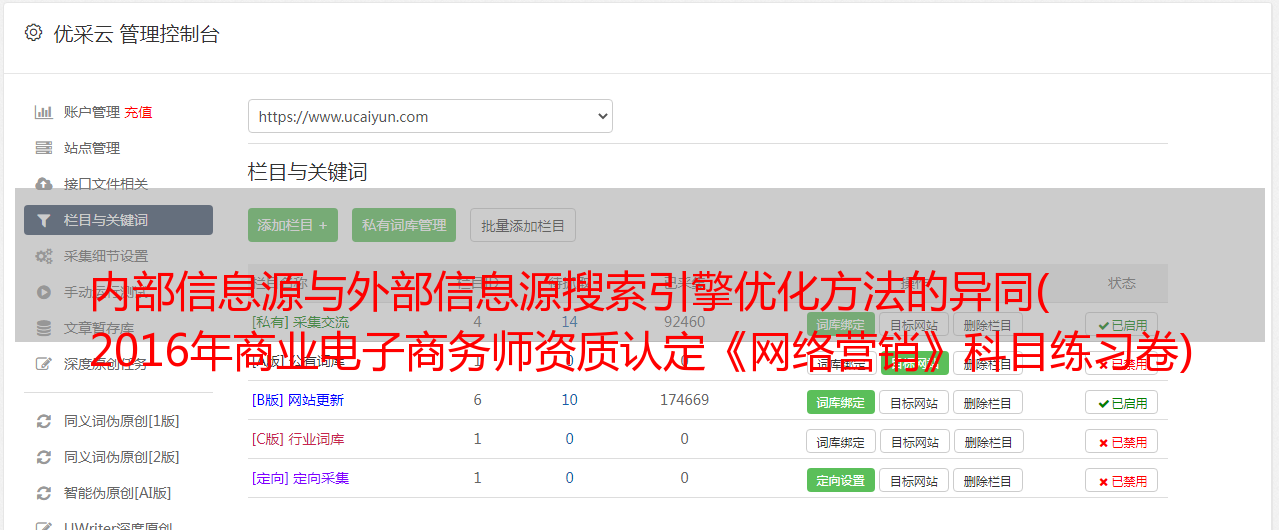Click the blue 14 in 采集交流 row
Image resolution: width=1279 pixels, height=530 pixels.
[x=569, y=322]
